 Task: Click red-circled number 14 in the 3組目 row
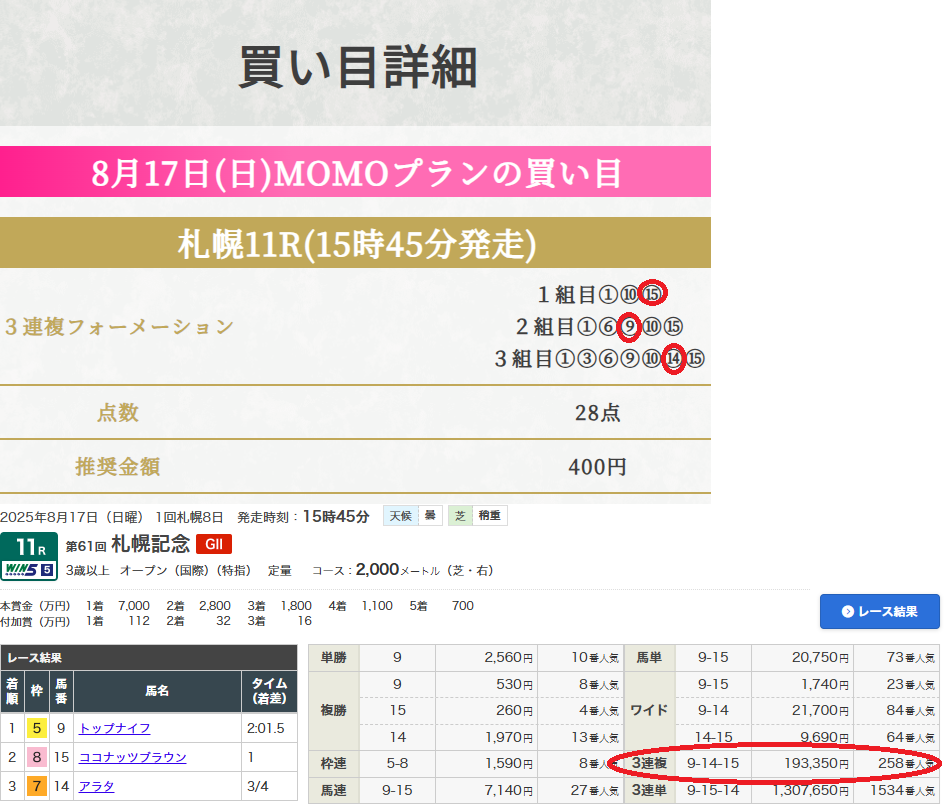coord(673,358)
